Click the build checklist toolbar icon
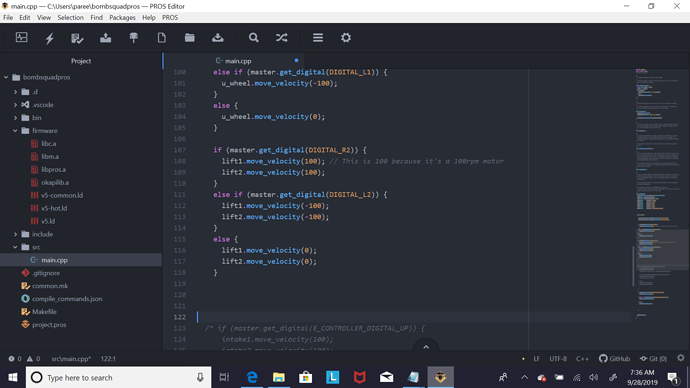 click(77, 38)
